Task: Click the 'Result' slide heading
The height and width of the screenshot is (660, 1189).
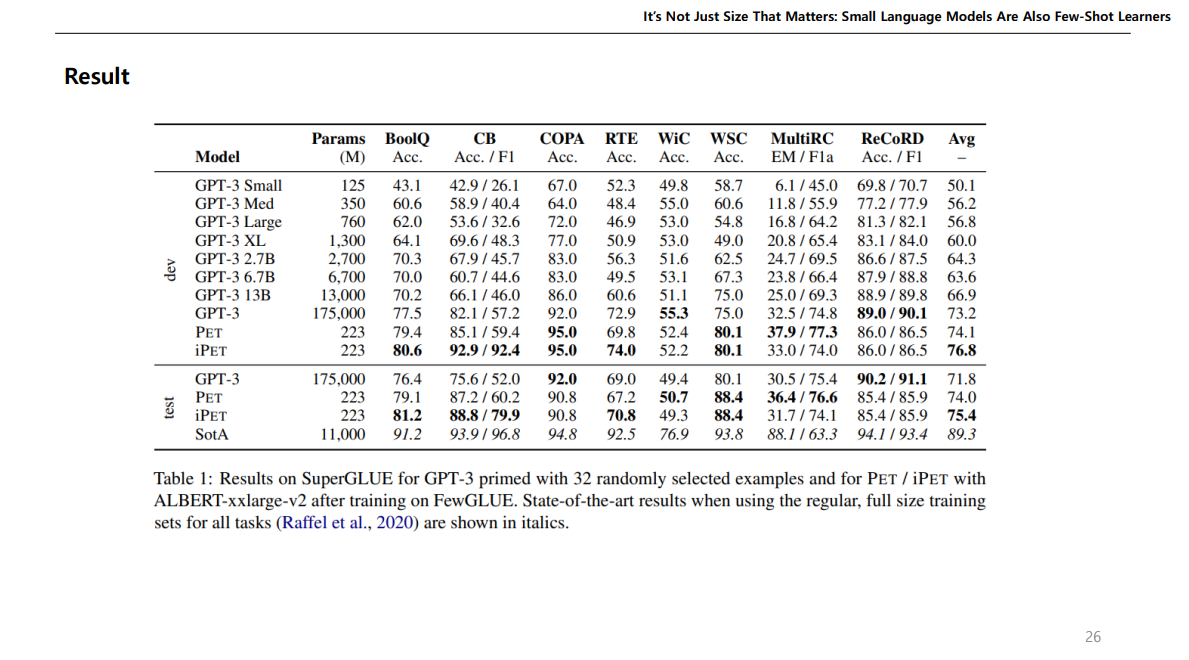Action: [96, 77]
